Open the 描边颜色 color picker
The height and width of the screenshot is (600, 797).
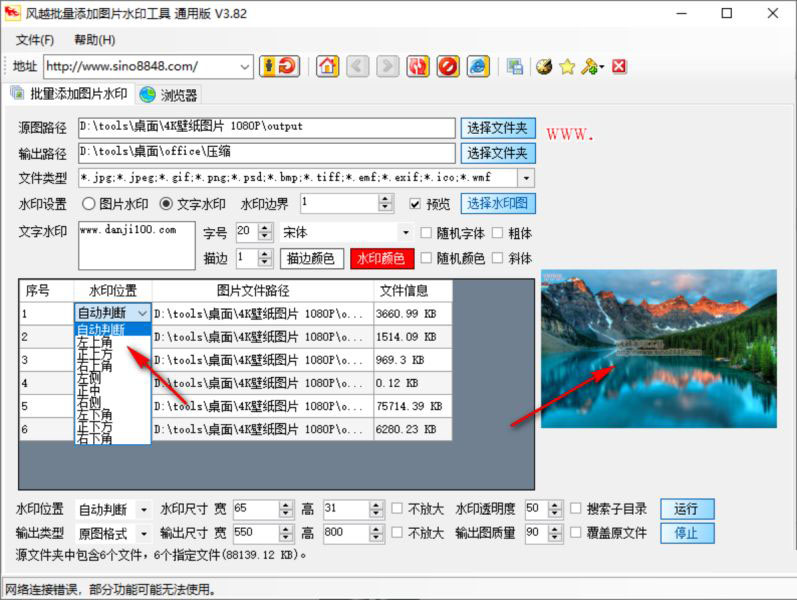click(312, 259)
